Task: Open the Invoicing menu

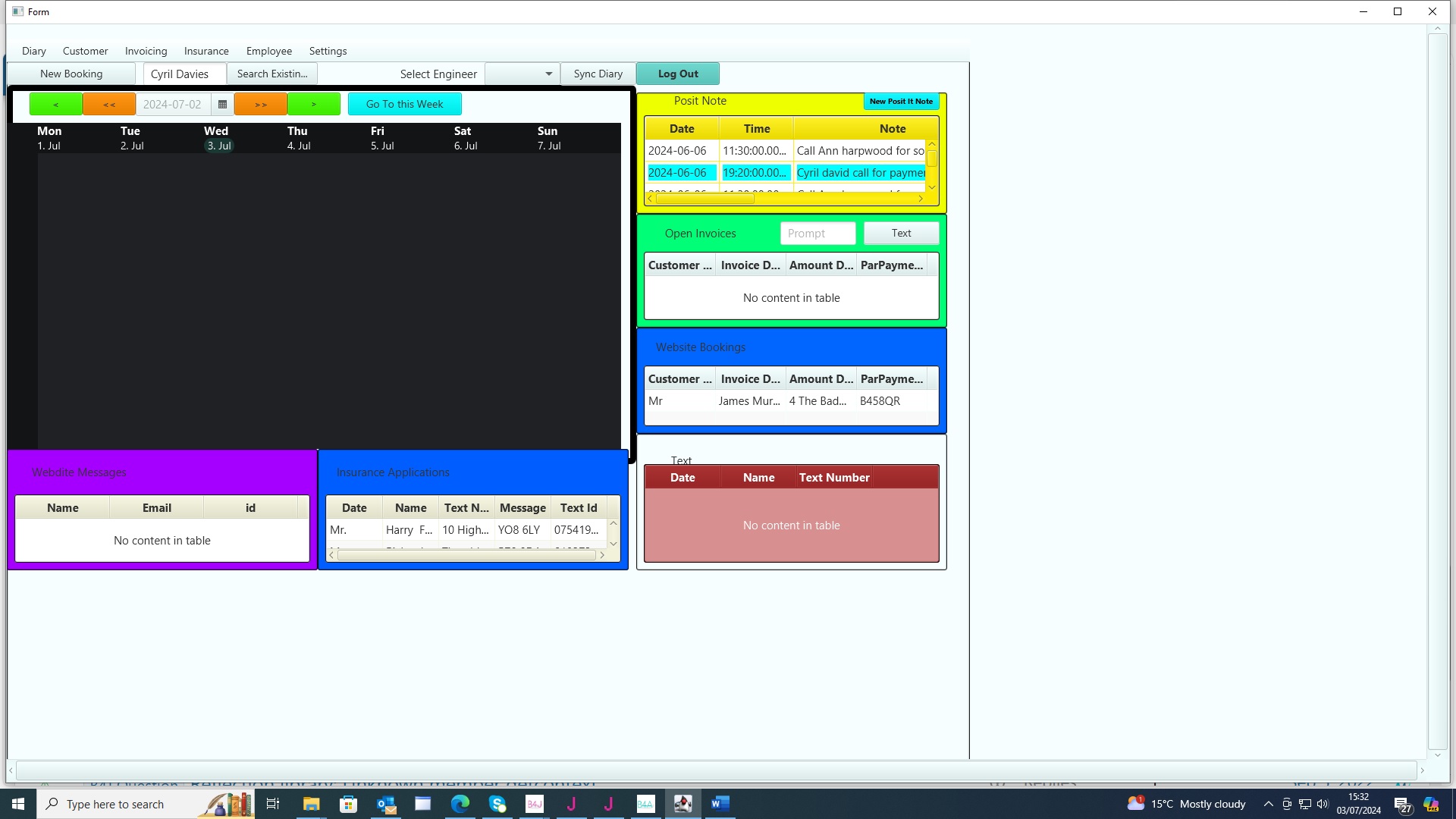Action: [x=146, y=51]
